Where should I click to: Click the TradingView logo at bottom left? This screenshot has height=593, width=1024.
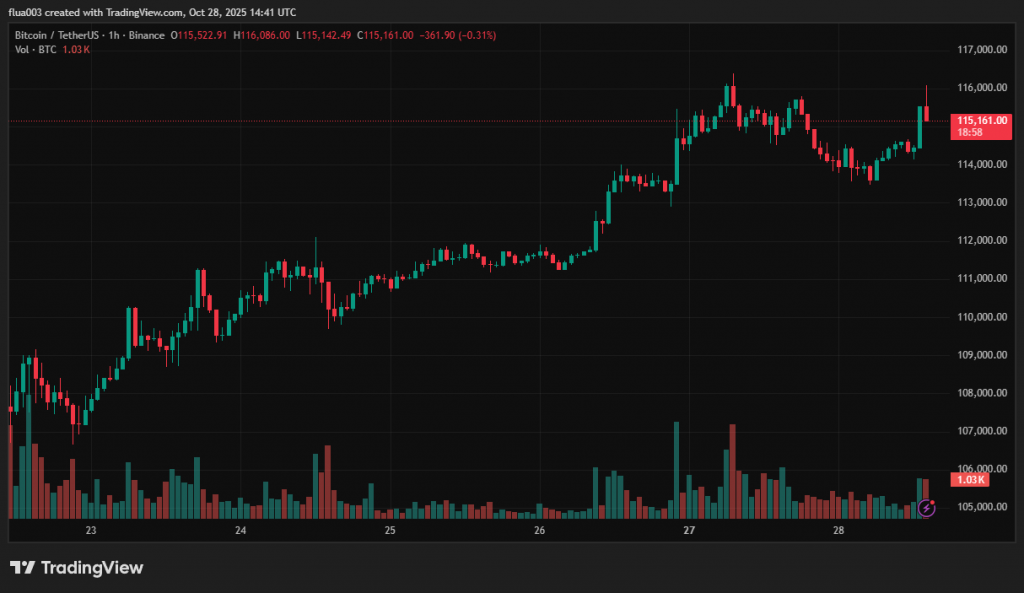click(77, 568)
